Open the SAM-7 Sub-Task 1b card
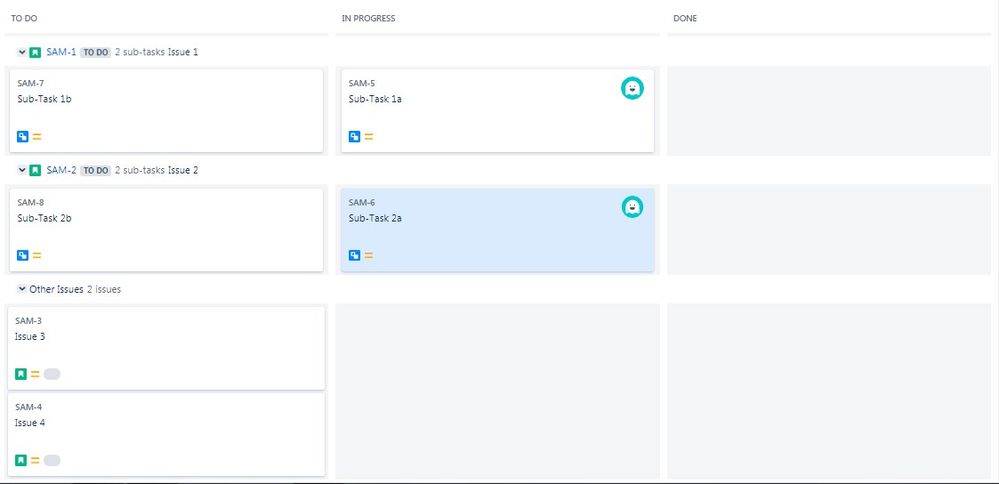999x484 pixels. point(166,111)
